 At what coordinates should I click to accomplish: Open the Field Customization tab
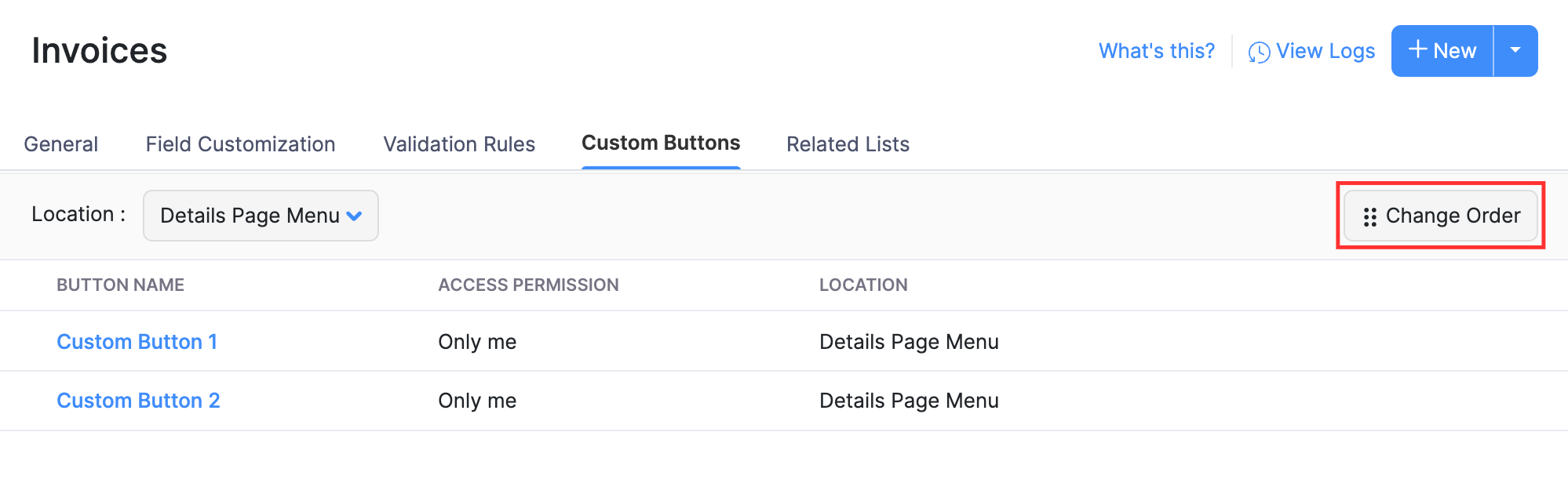pos(240,143)
